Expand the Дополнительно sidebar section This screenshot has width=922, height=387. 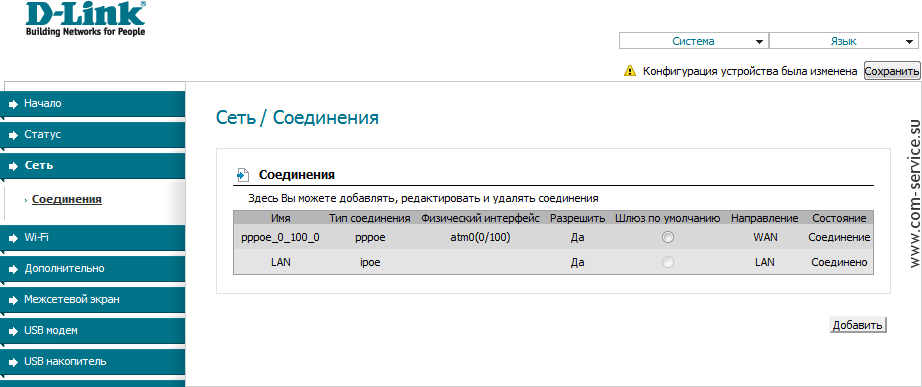[93, 269]
